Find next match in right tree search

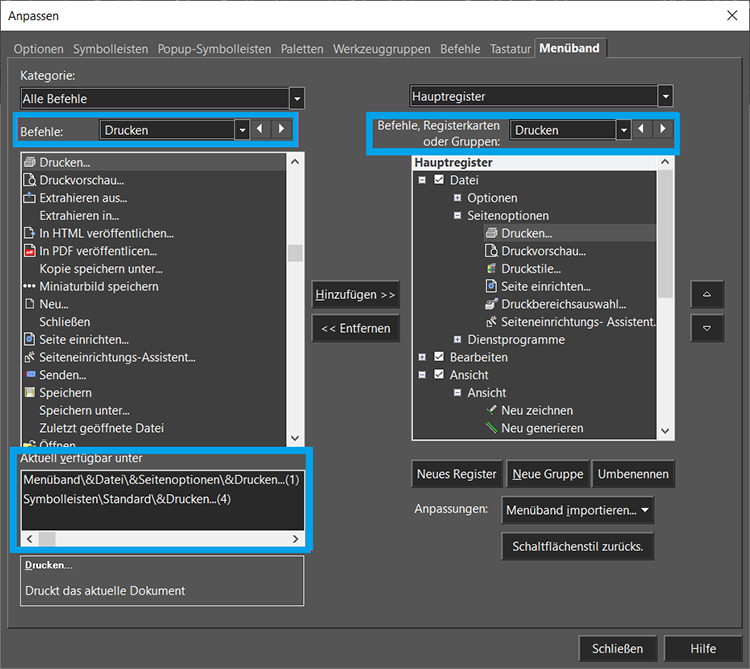pos(663,129)
